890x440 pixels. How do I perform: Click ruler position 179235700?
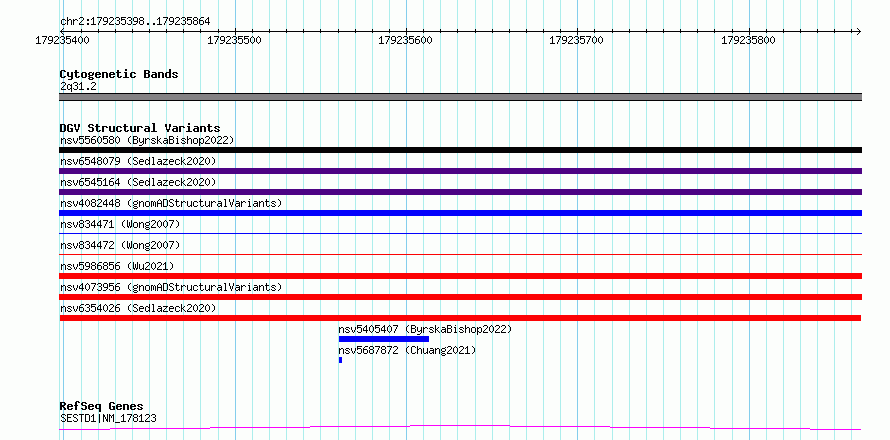click(x=577, y=40)
